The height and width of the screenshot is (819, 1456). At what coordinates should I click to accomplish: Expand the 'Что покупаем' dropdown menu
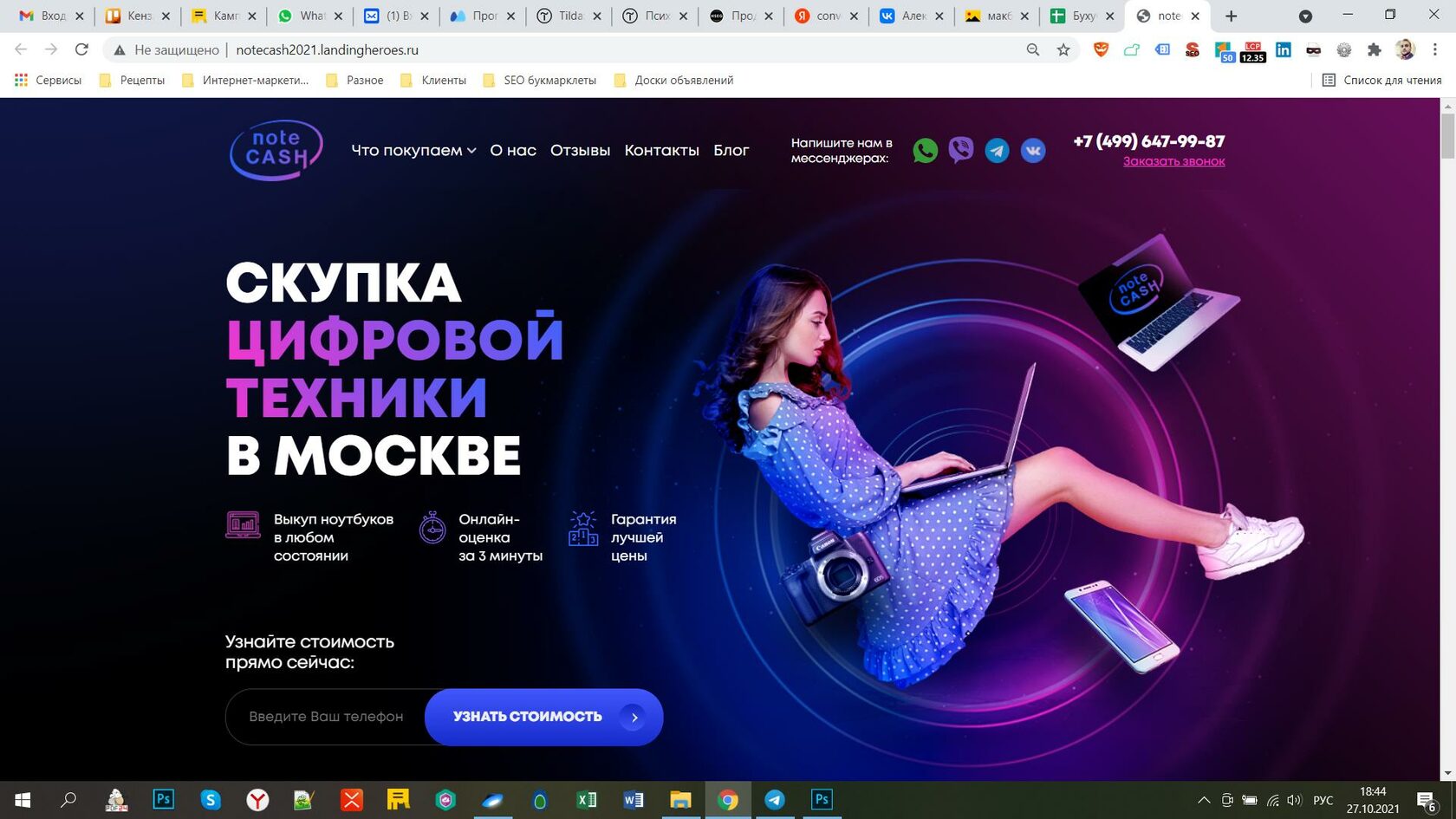coord(413,151)
